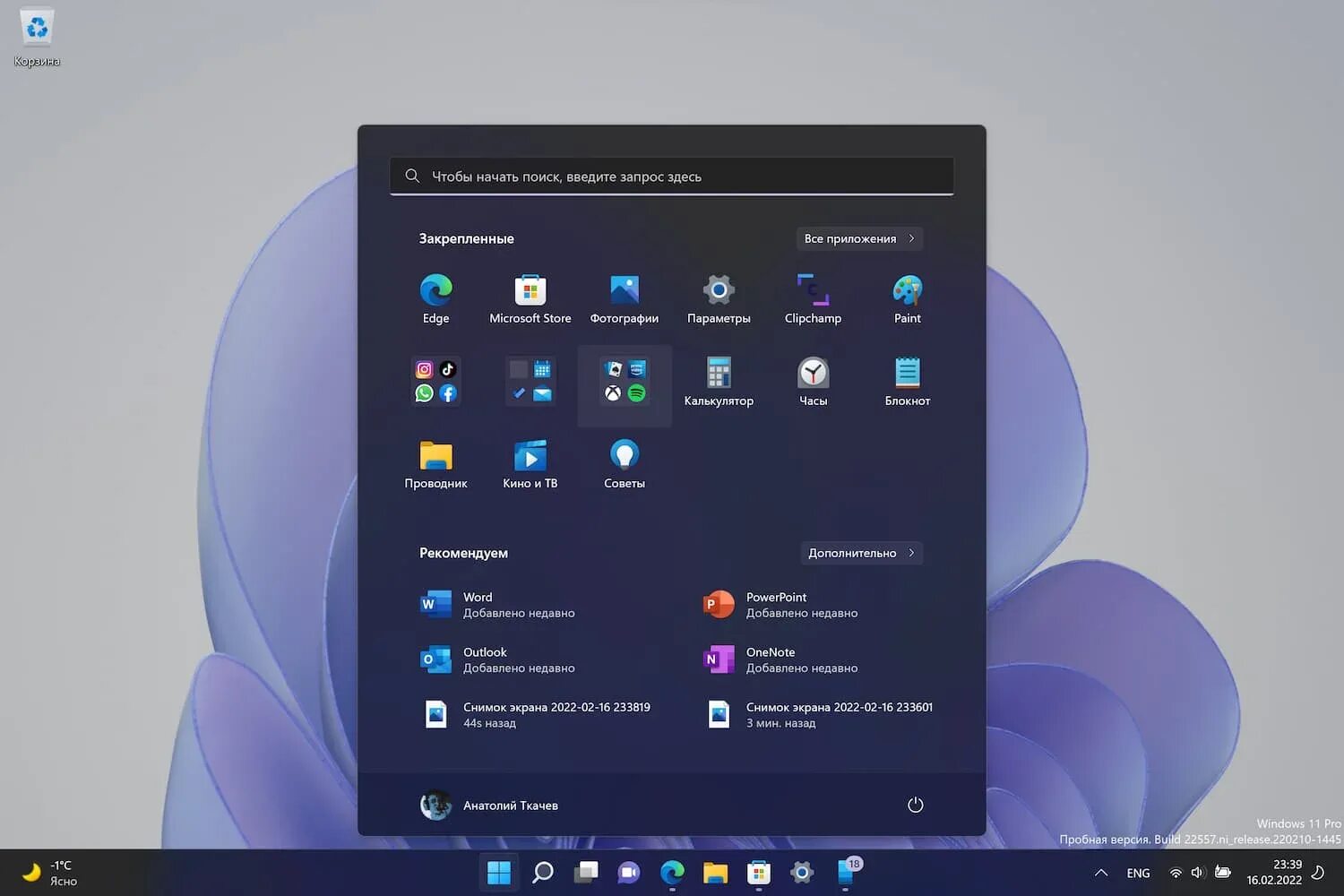Open Microsoft Store from the taskbar
The width and height of the screenshot is (1344, 896).
[758, 872]
